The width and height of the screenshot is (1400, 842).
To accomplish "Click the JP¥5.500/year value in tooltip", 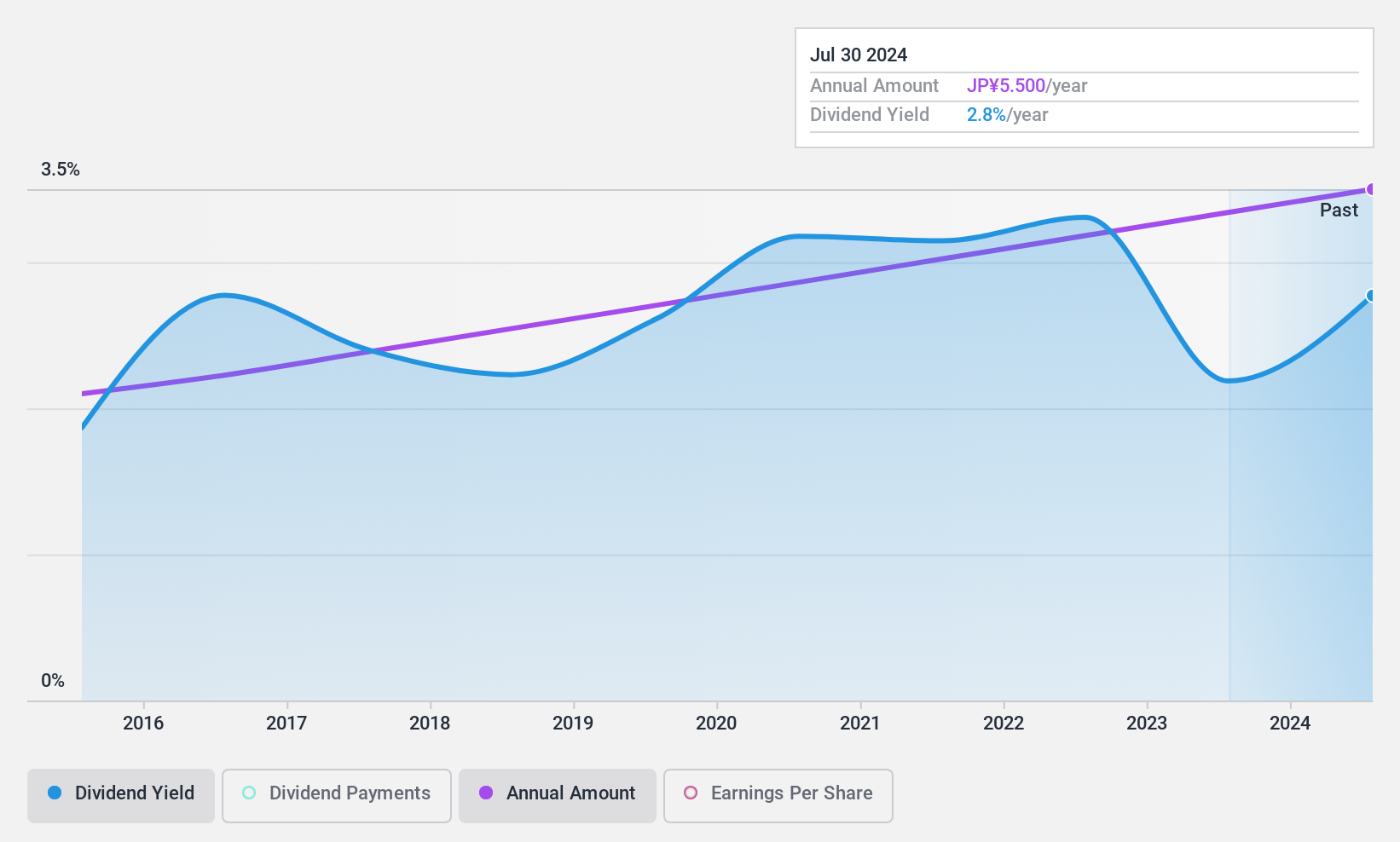I will [1027, 86].
